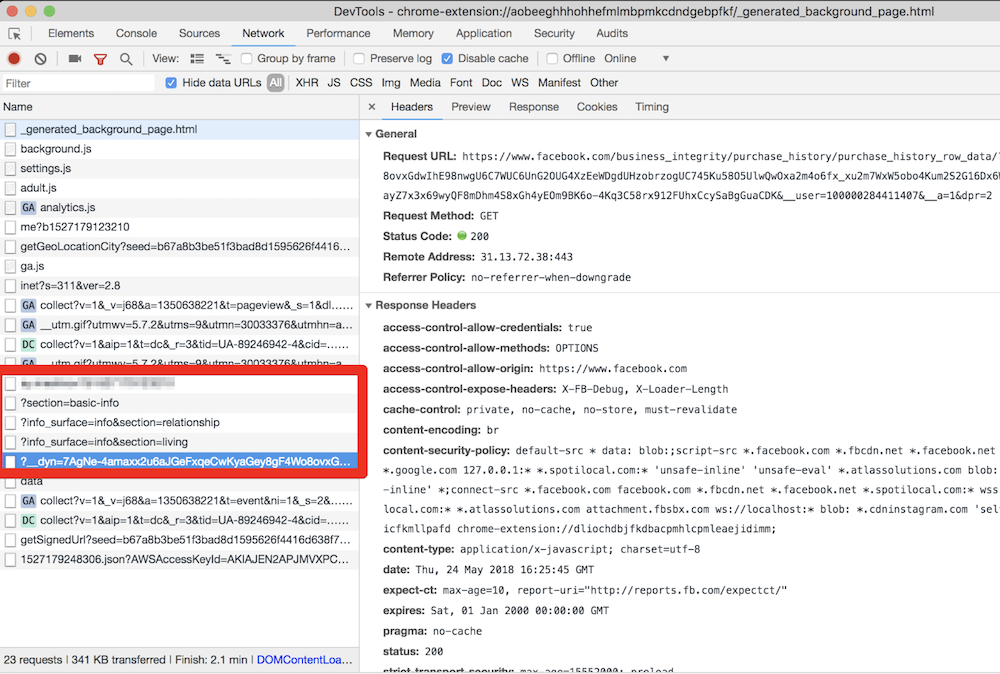Click the inspect element cursor icon
Image resolution: width=1000 pixels, height=674 pixels.
coord(15,34)
